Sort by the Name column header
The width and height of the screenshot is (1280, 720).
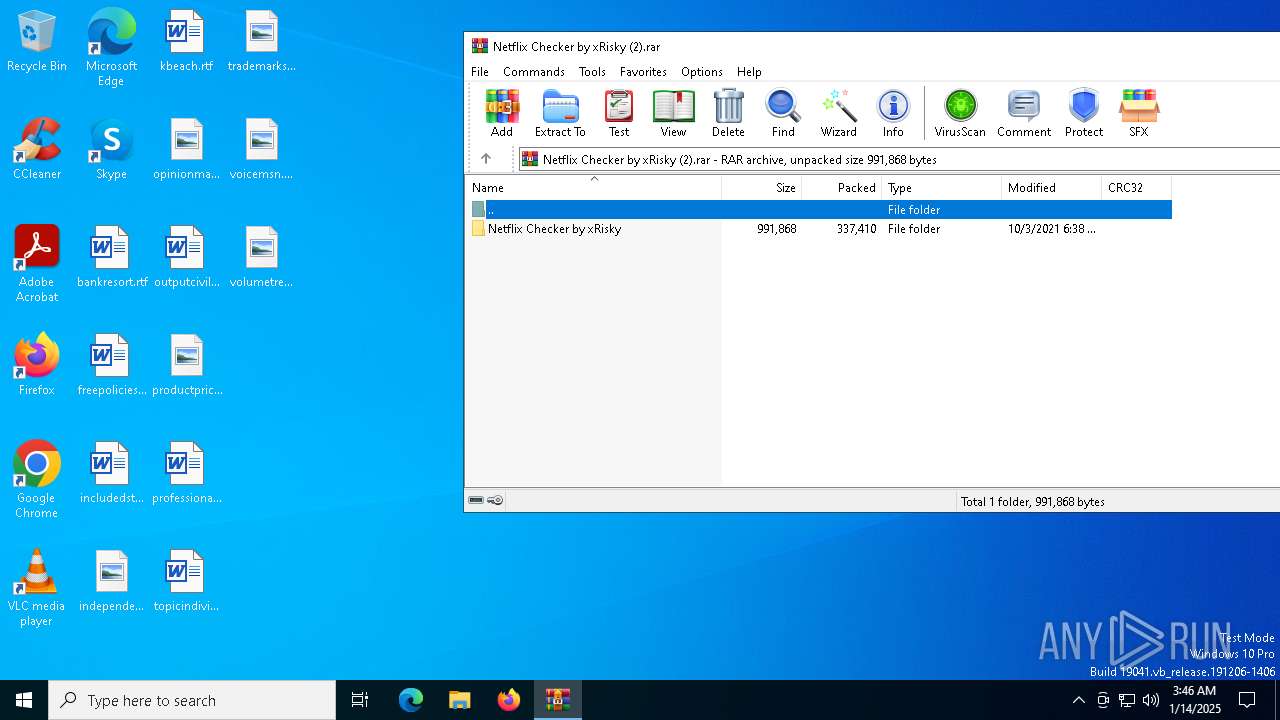tap(593, 188)
